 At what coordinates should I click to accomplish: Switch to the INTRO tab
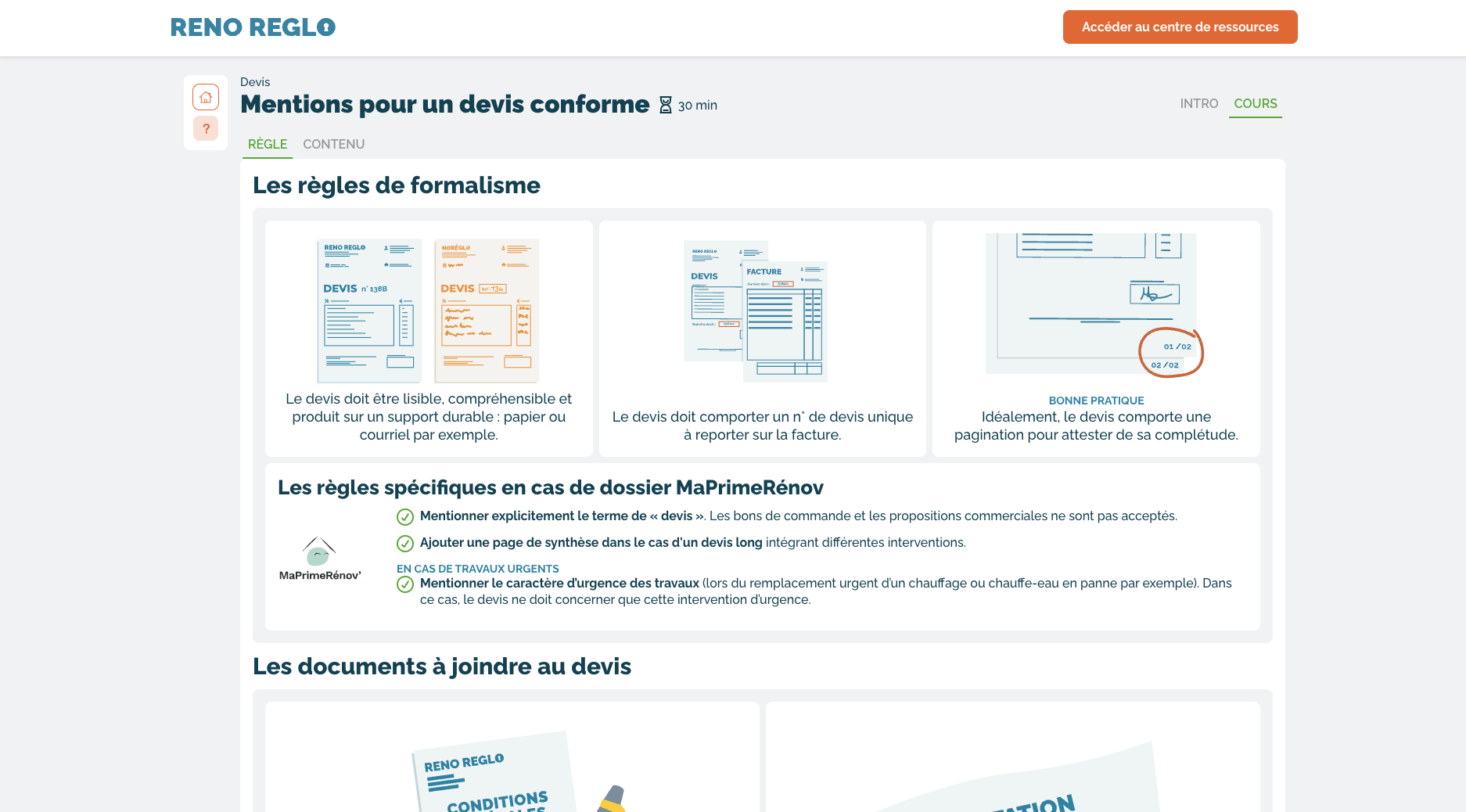click(x=1199, y=103)
